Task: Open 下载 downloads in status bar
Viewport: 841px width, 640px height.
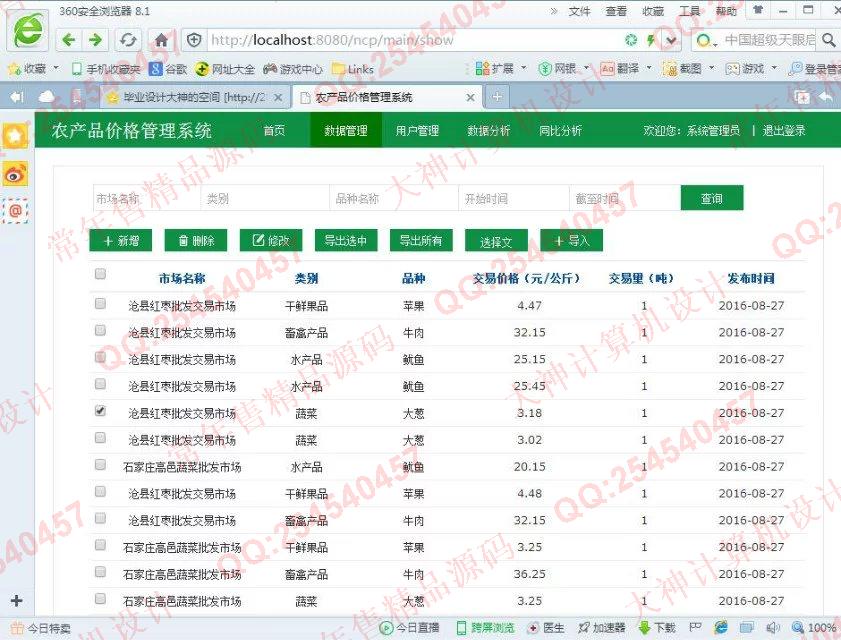Action: [657, 627]
